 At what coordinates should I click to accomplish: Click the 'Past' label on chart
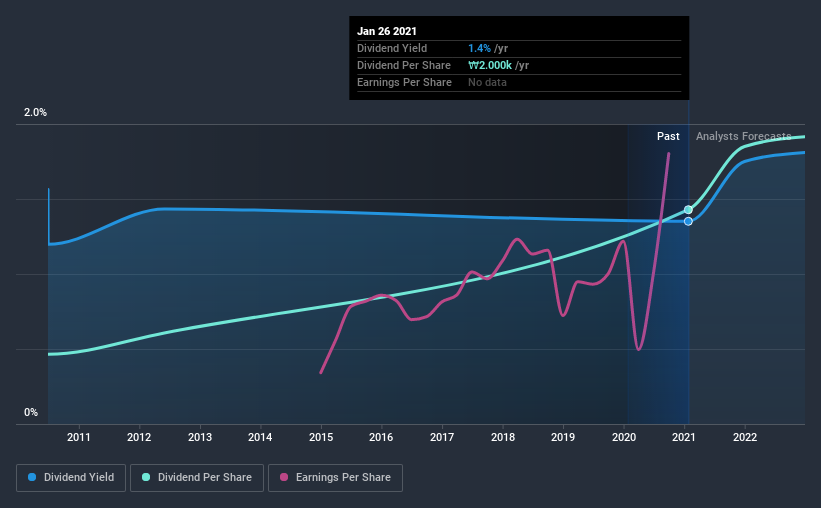pyautogui.click(x=668, y=136)
